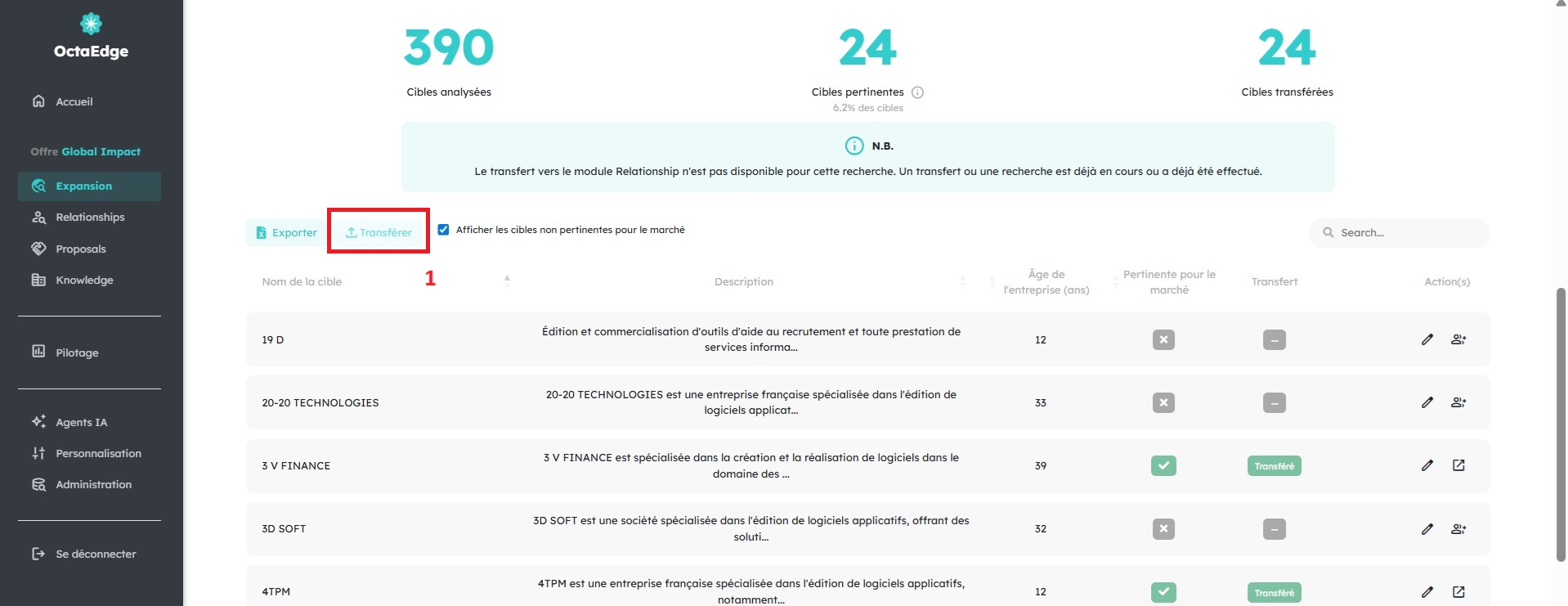
Task: Click dash transfer badge for 20-20 TECHNOLOGIES
Action: tap(1274, 402)
